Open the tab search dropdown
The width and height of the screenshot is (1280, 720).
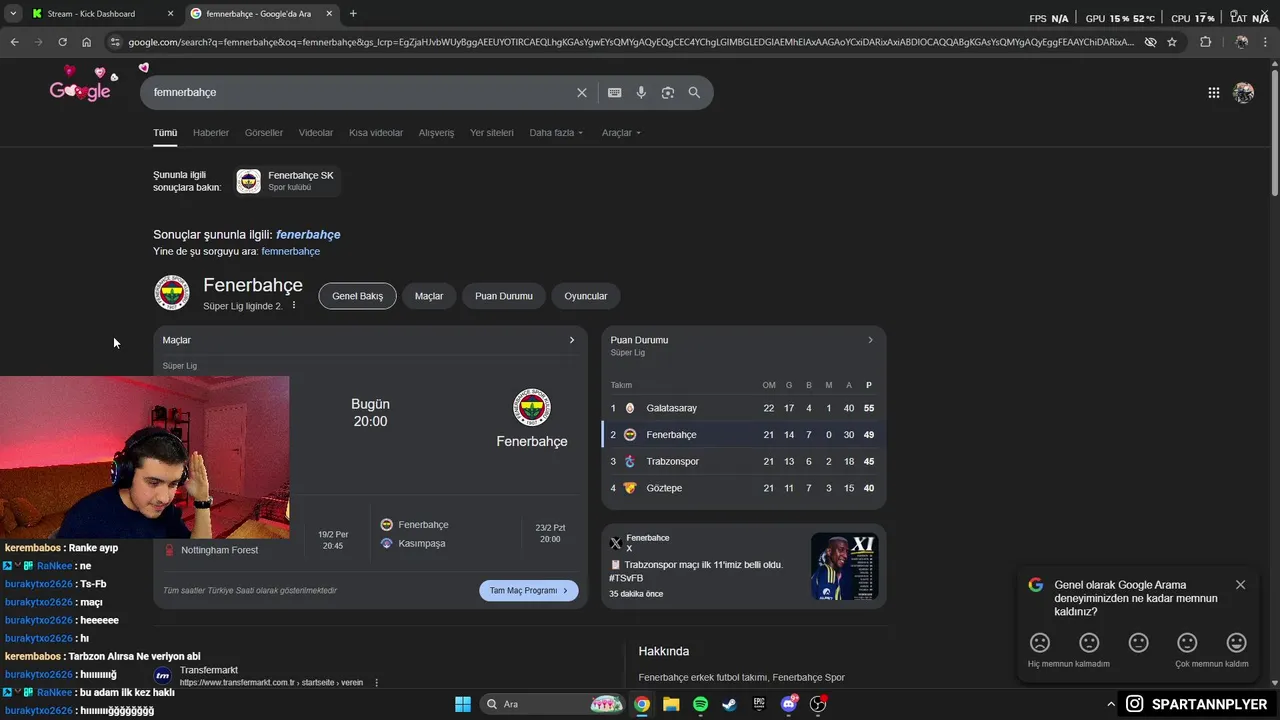click(x=12, y=13)
